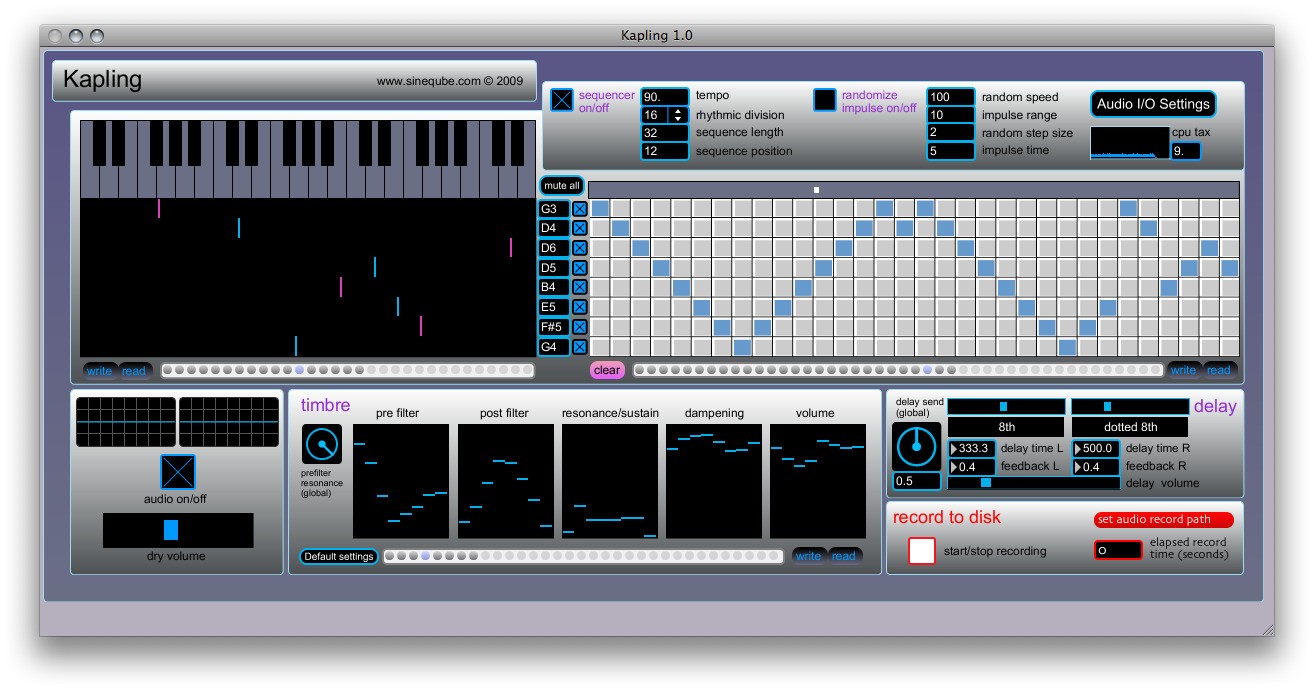This screenshot has width=1314, height=691.
Task: Toggle mute box for the B4 row
Action: (579, 287)
